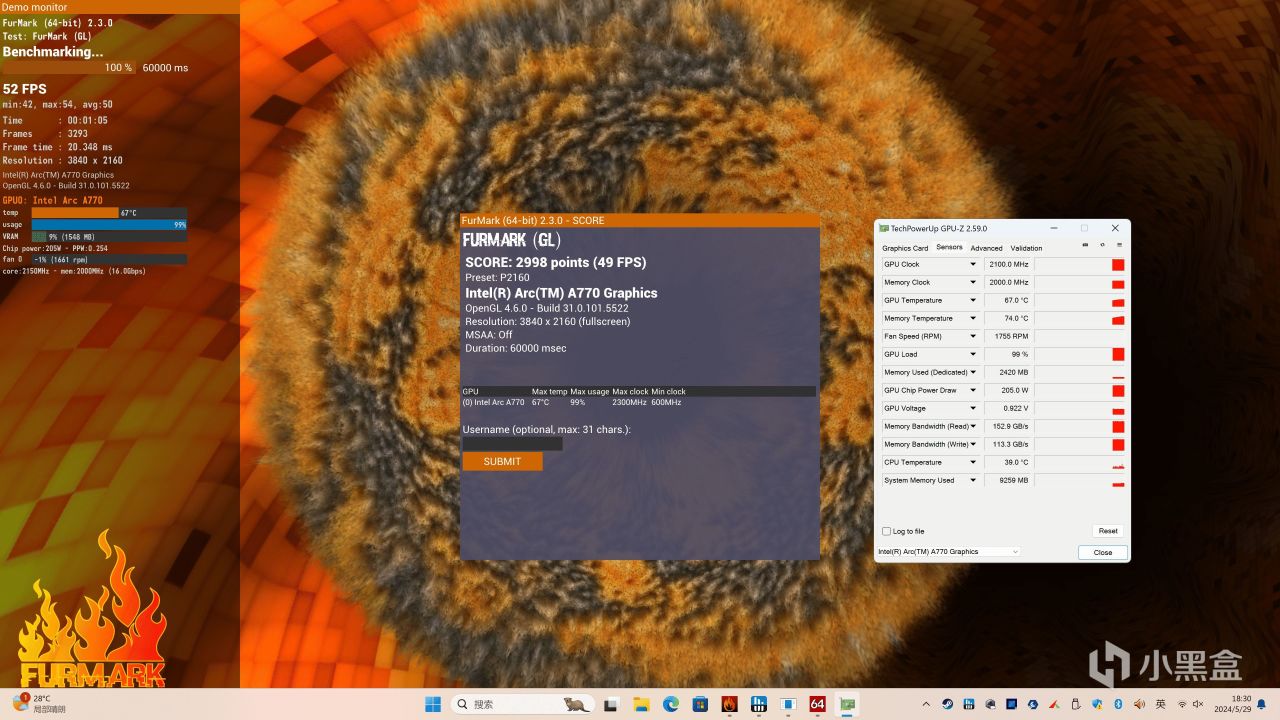Click the System Memory Used value 9259 MB

[1008, 481]
